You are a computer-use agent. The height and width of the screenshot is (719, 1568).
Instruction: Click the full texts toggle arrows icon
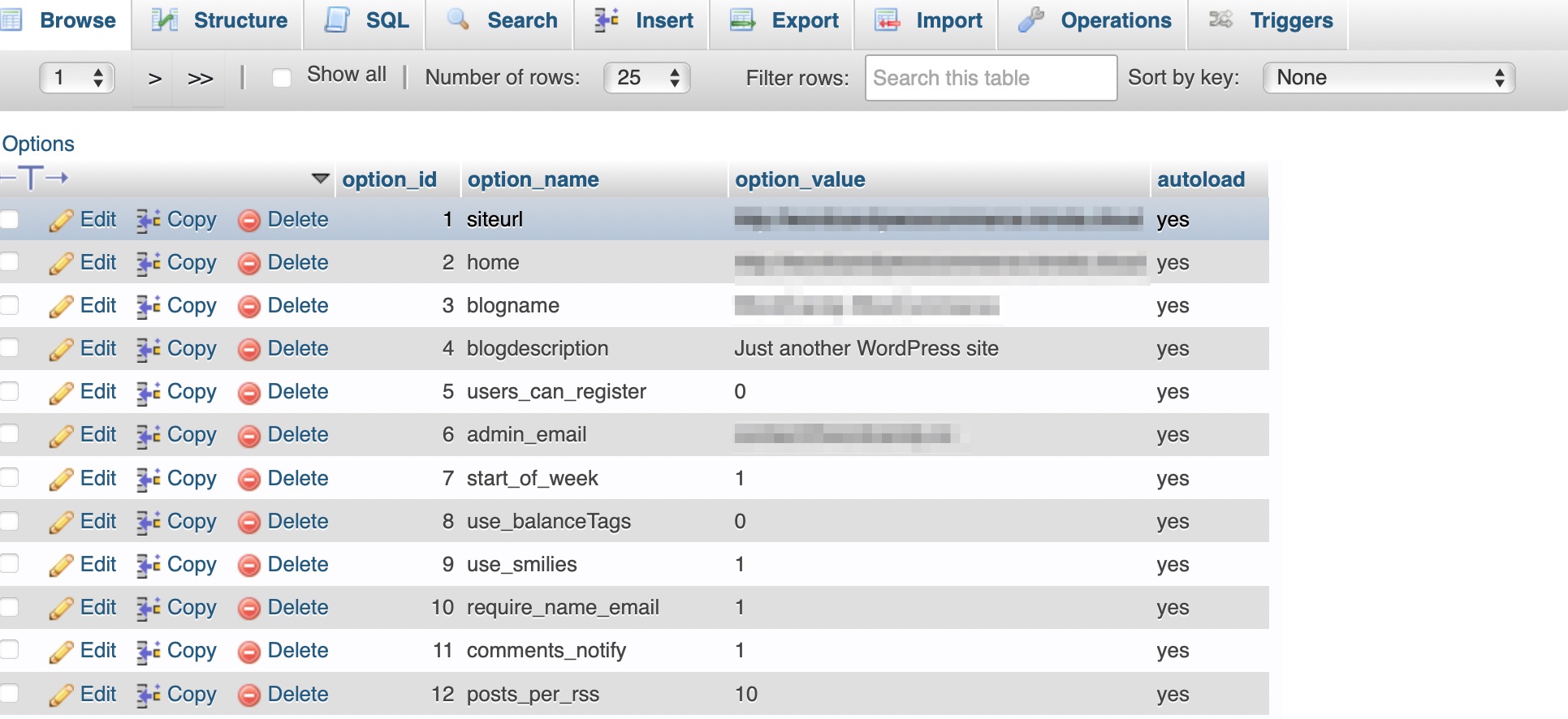click(x=34, y=177)
